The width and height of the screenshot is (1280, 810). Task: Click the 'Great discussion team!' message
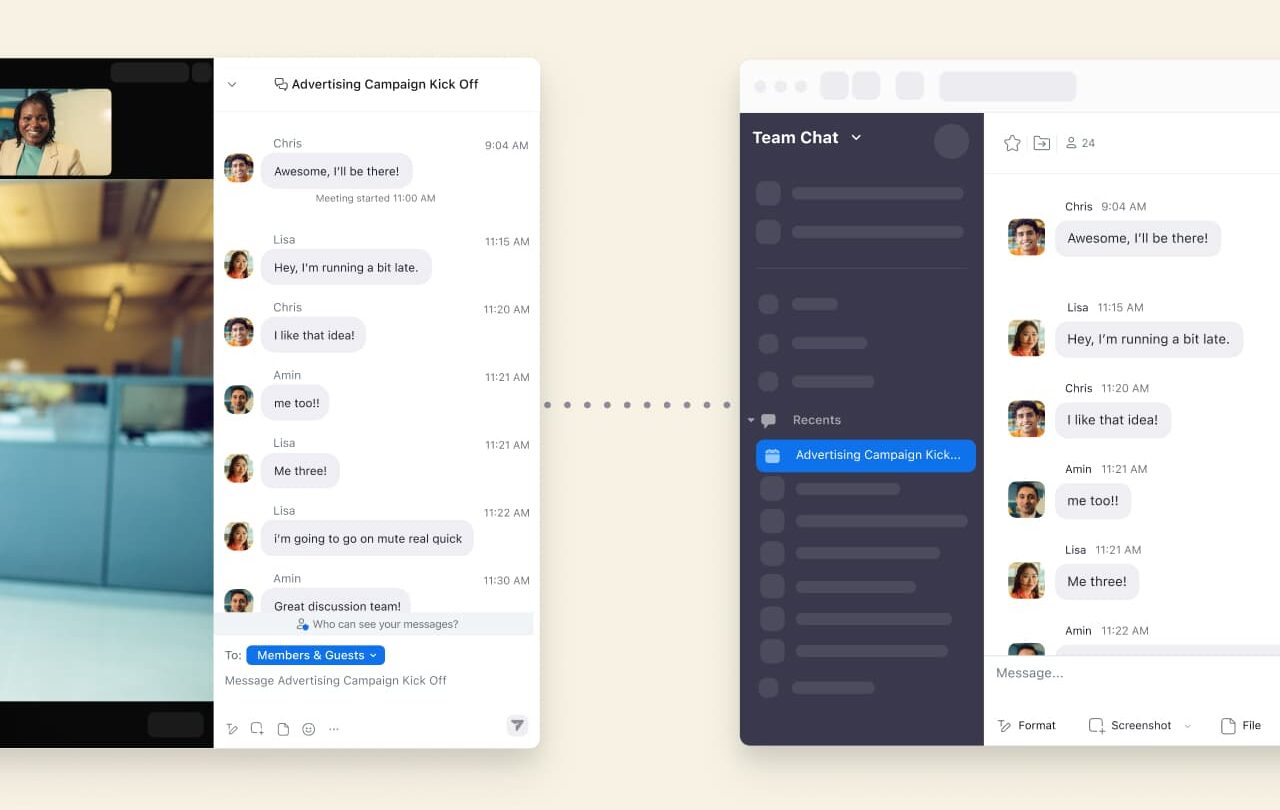[337, 602]
